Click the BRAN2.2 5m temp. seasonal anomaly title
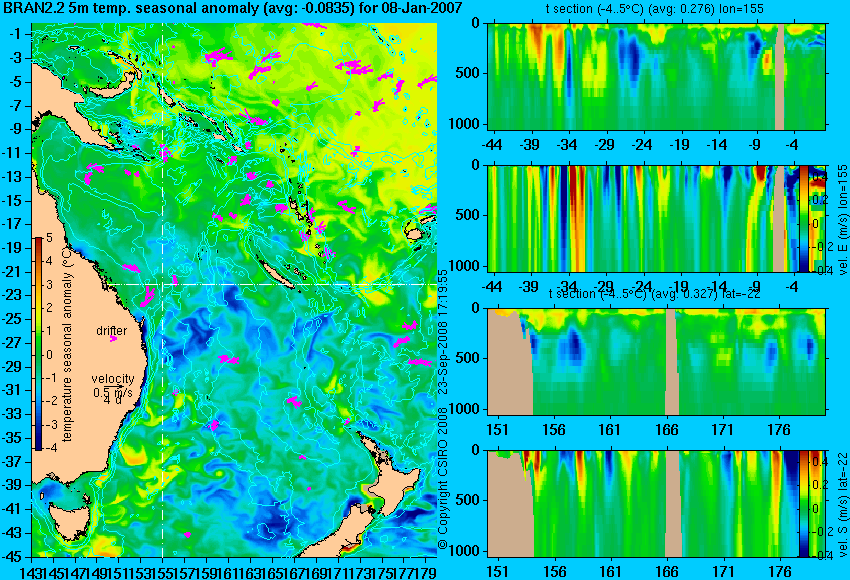This screenshot has height=580, width=850. tap(231, 8)
